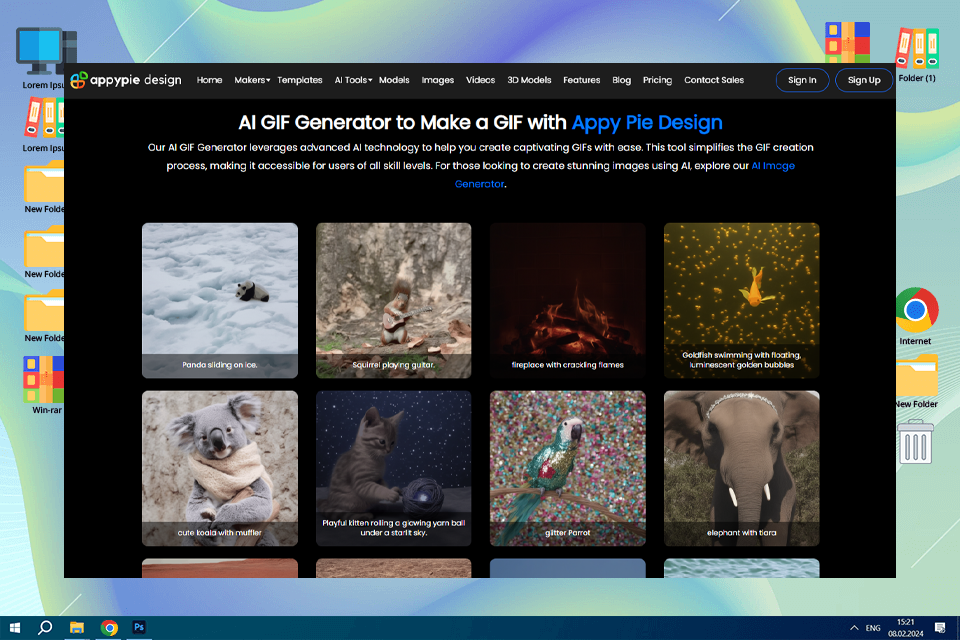
Task: Open the Features menu item
Action: 582,80
